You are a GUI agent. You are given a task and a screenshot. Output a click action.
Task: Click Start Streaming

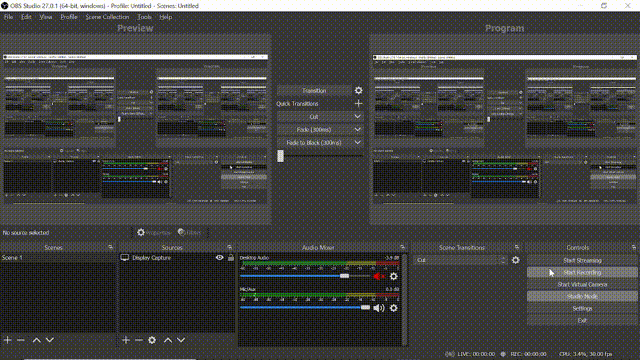click(582, 260)
